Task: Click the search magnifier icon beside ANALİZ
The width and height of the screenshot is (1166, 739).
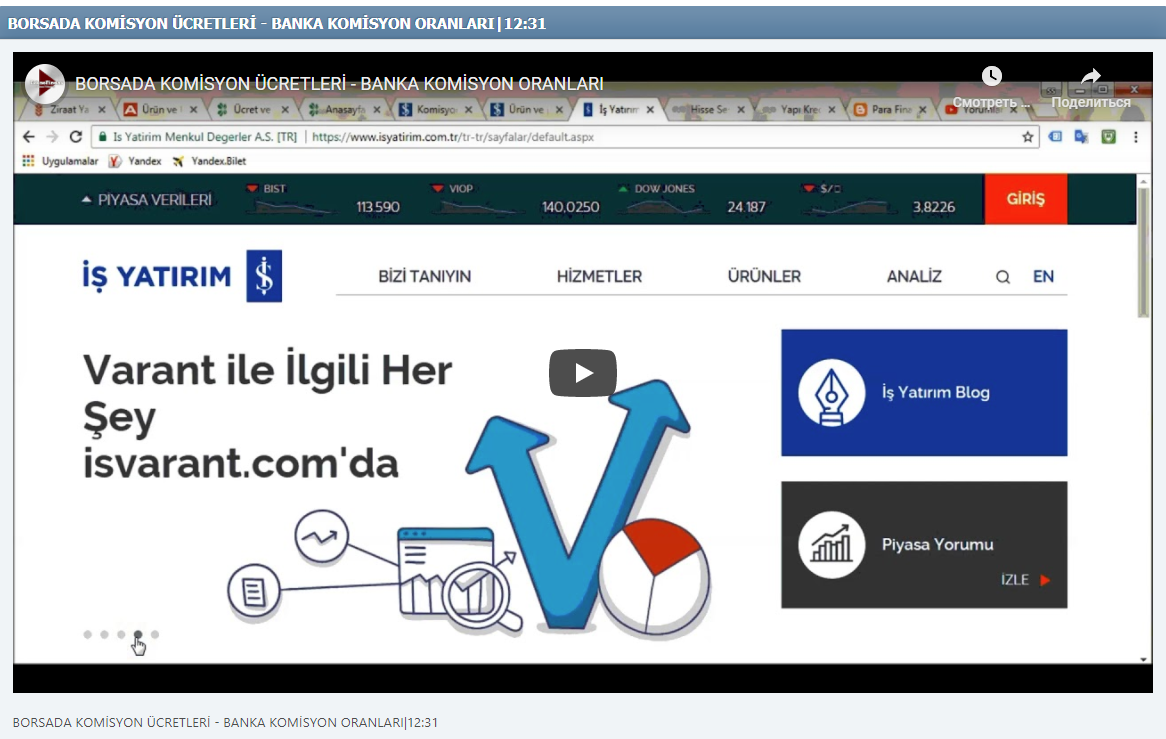Action: tap(1002, 277)
